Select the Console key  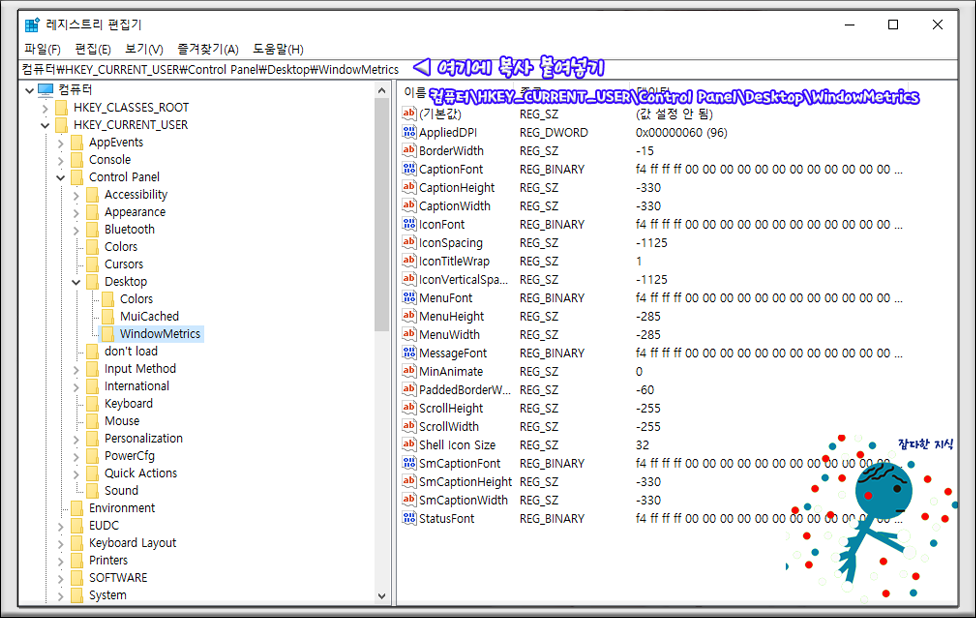pyautogui.click(x=110, y=160)
